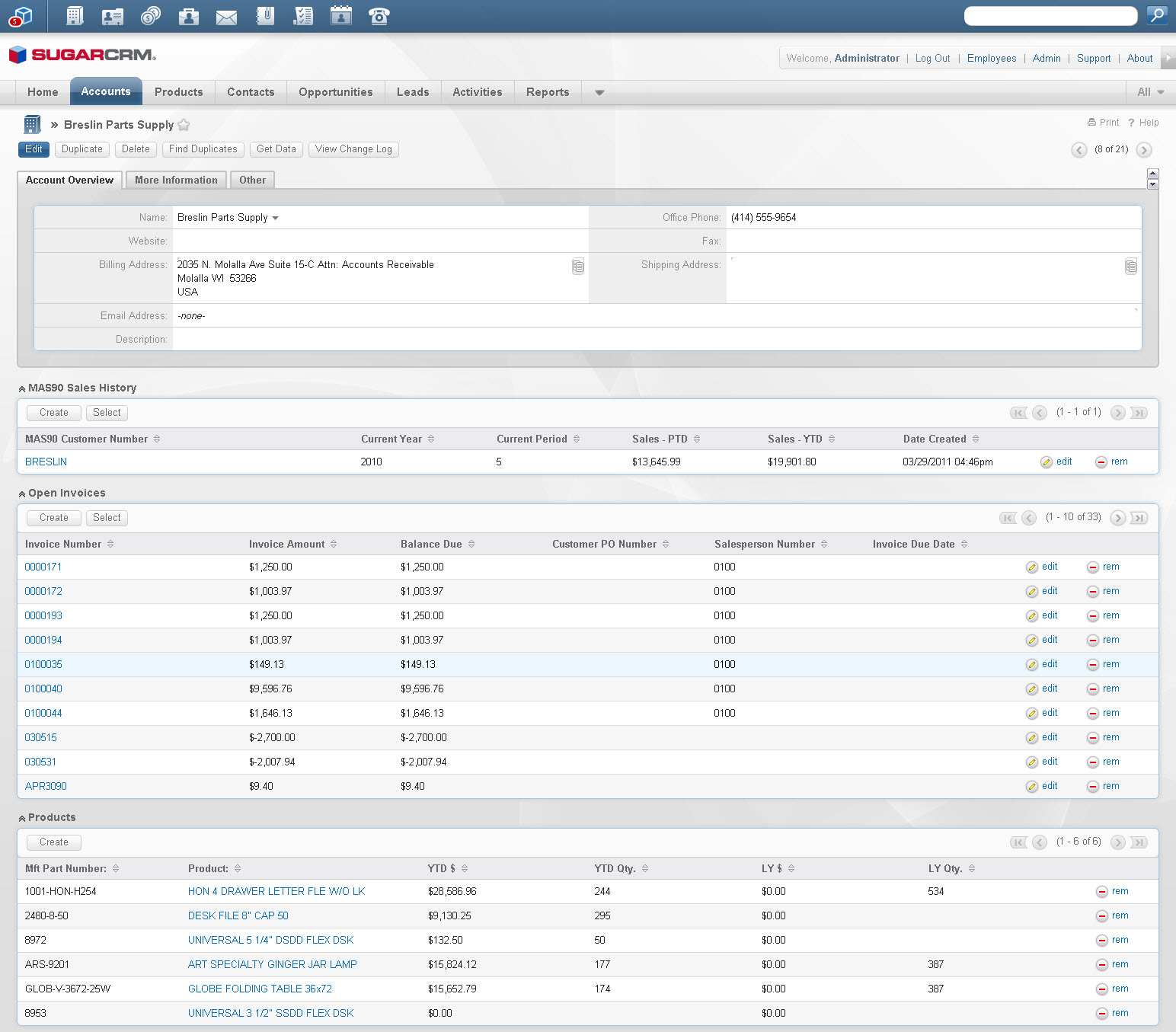The image size is (1176, 1032).
Task: Switch to the Other tab
Action: point(252,180)
